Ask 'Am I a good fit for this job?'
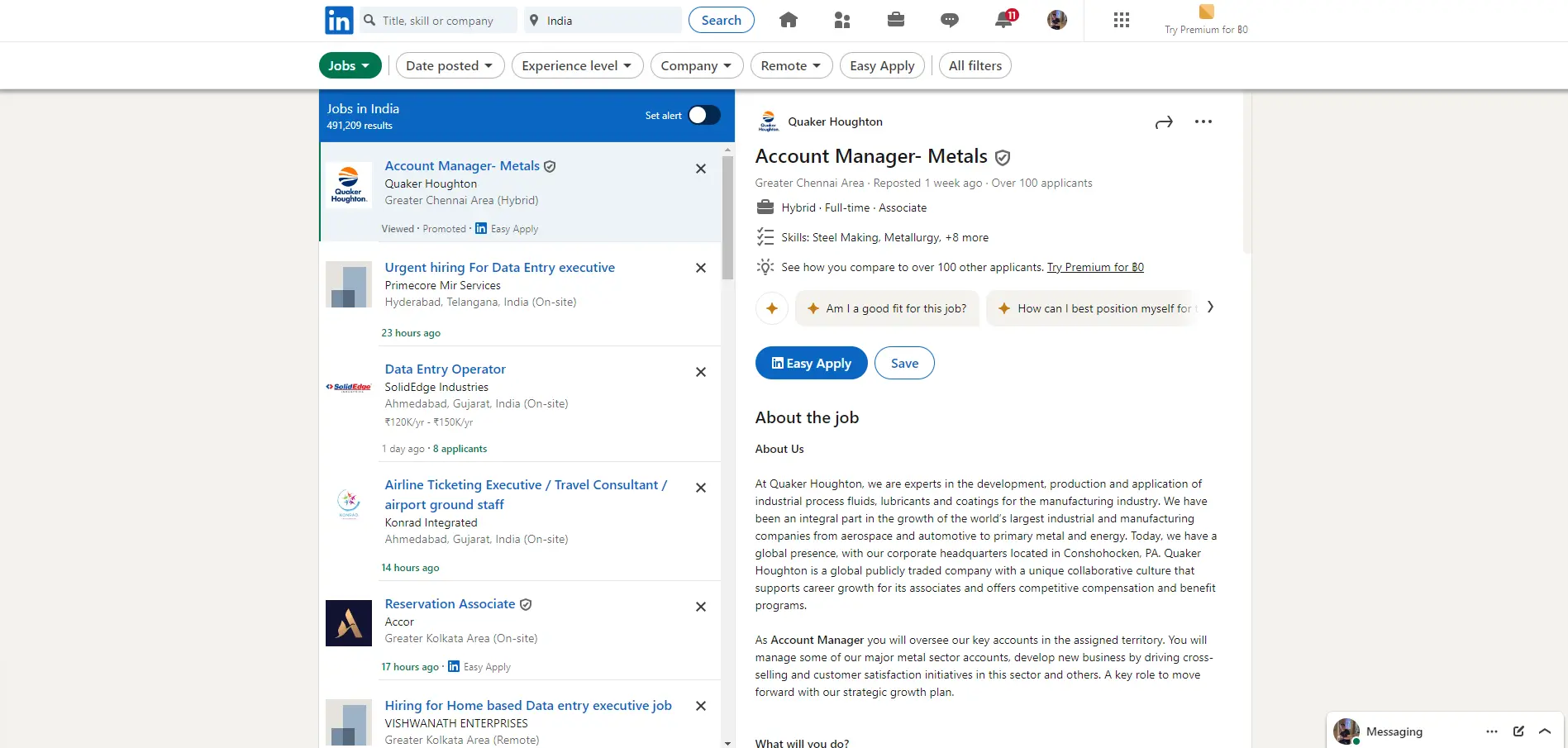Image resolution: width=1568 pixels, height=748 pixels. [887, 308]
